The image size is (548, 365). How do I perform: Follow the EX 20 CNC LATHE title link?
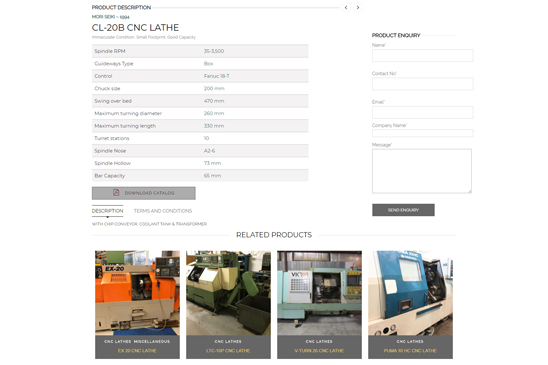tap(137, 351)
